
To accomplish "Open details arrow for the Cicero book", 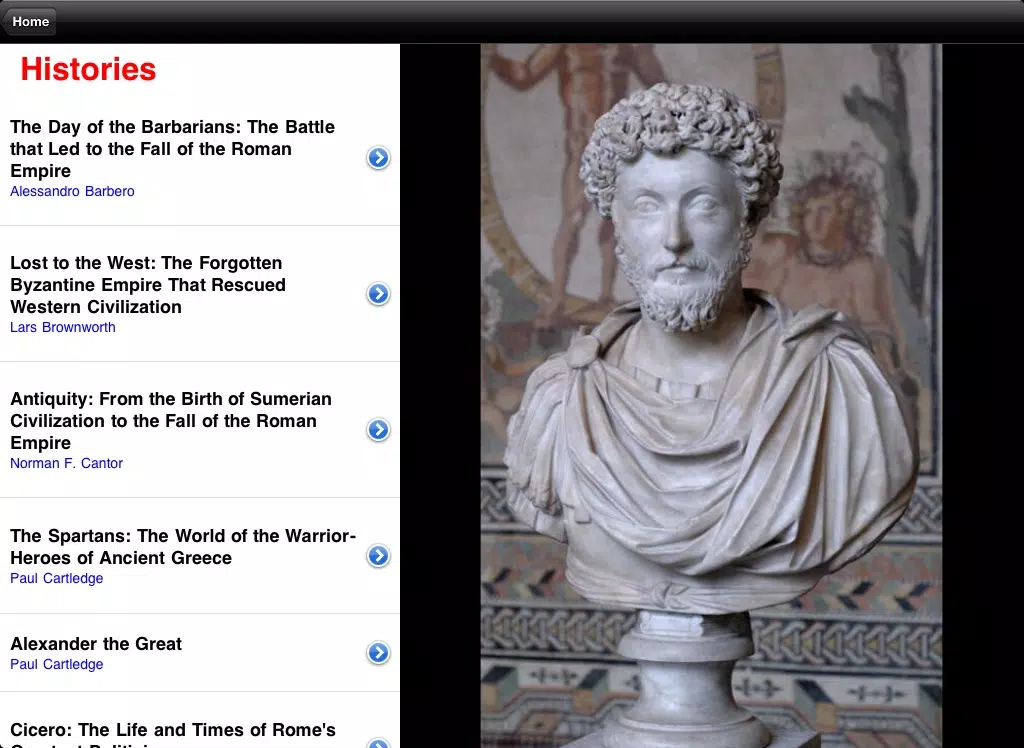I will (x=378, y=743).
